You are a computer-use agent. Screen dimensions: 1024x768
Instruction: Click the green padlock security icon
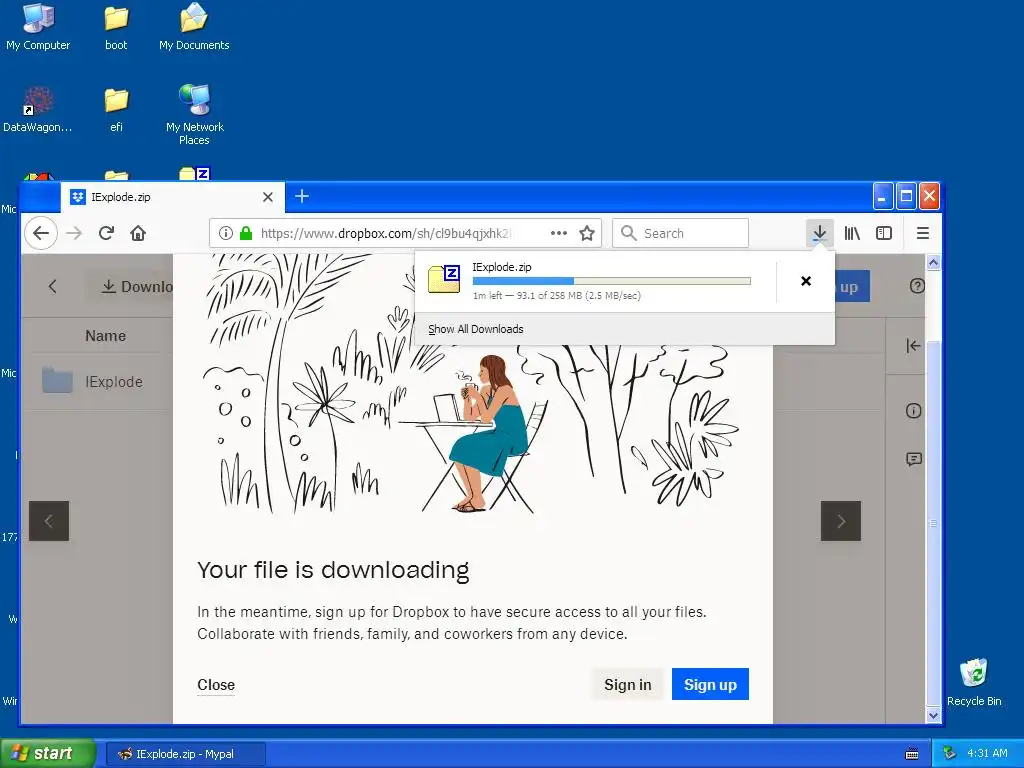click(x=246, y=233)
